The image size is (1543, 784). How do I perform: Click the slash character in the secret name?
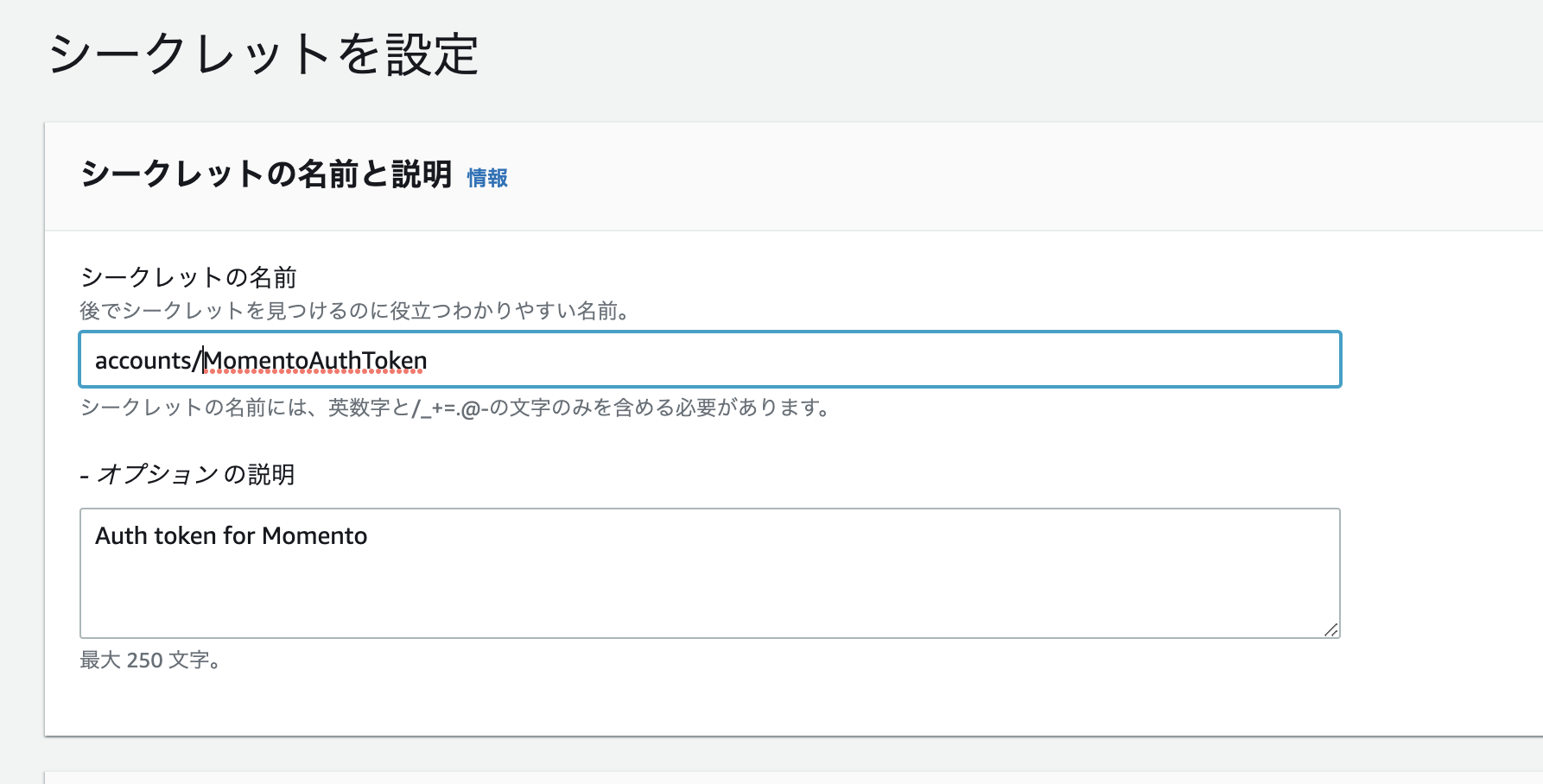click(197, 360)
